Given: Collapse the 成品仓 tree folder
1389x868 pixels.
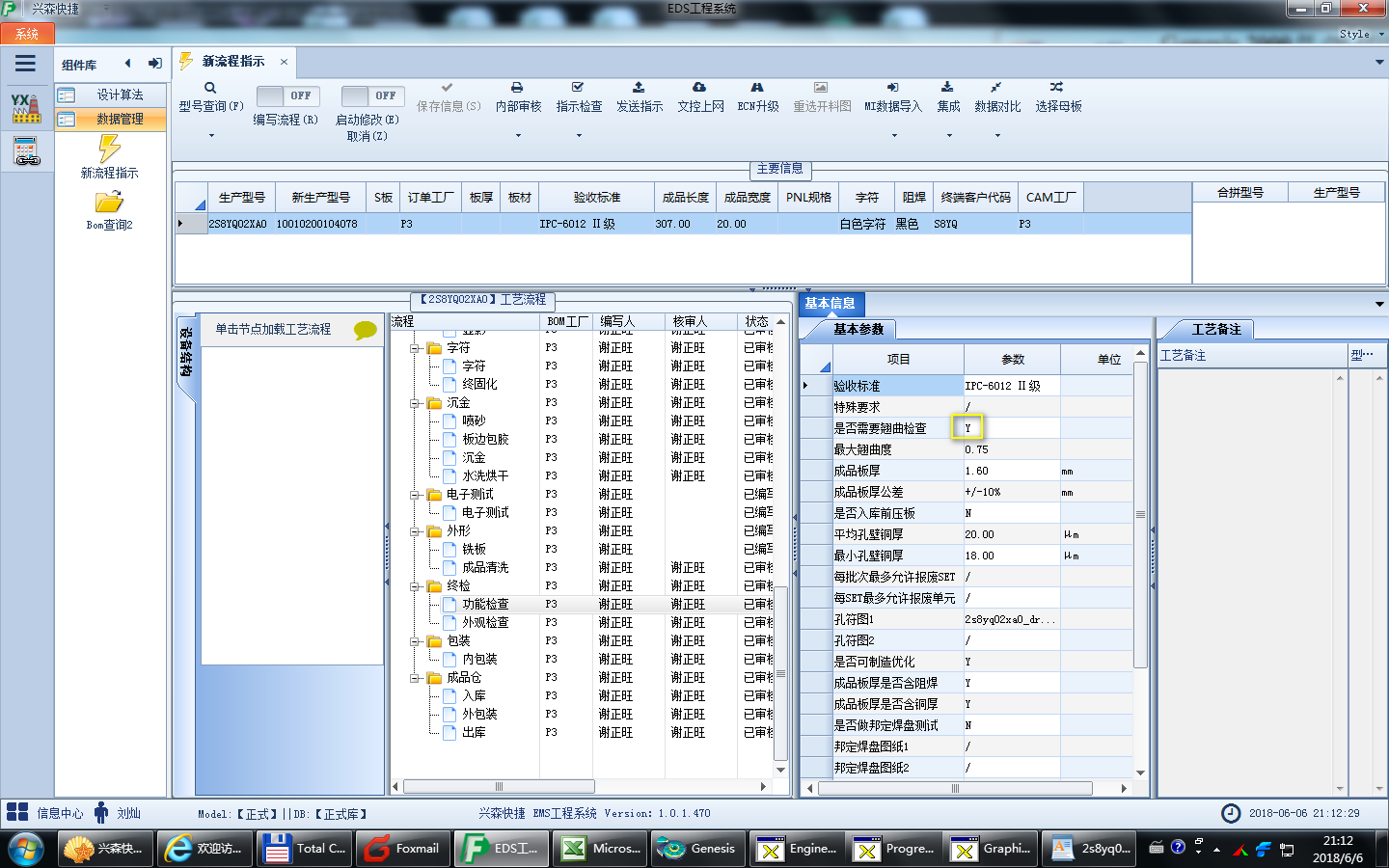Looking at the screenshot, I should [414, 678].
